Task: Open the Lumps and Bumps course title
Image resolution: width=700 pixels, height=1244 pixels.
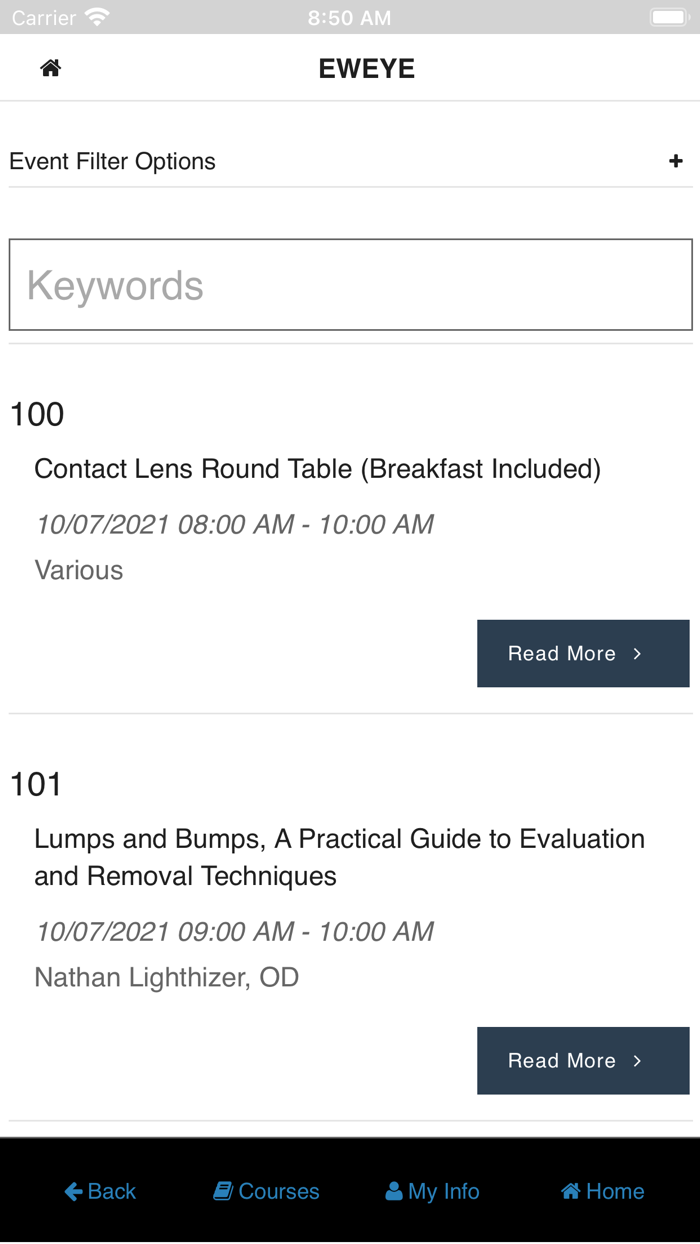Action: pyautogui.click(x=339, y=857)
